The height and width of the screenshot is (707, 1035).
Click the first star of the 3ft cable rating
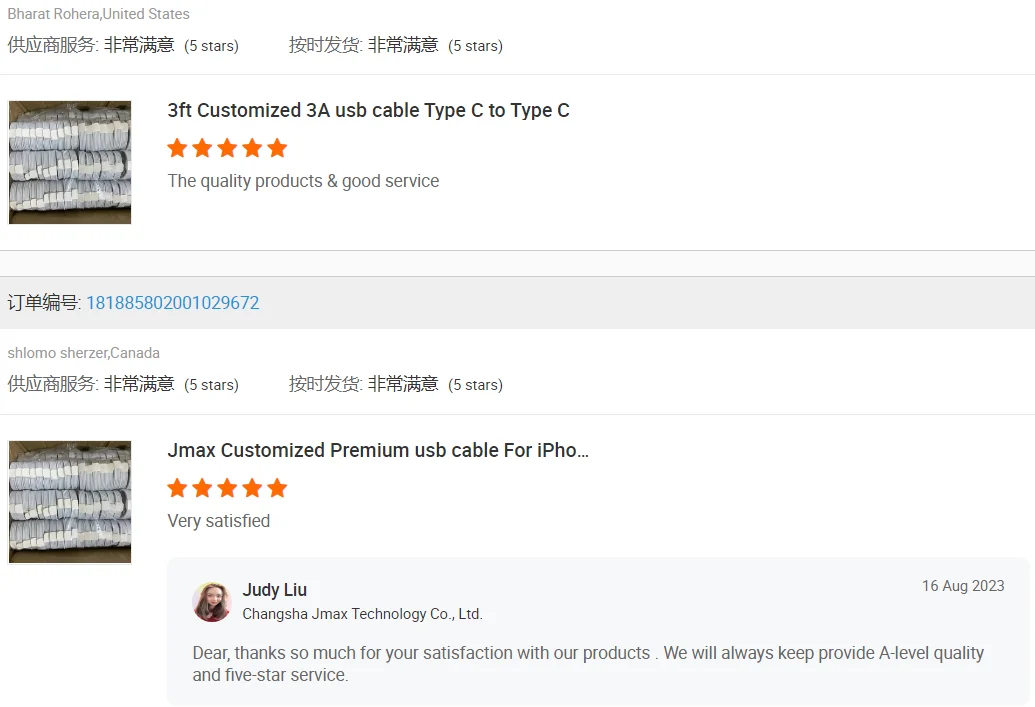pyautogui.click(x=177, y=149)
